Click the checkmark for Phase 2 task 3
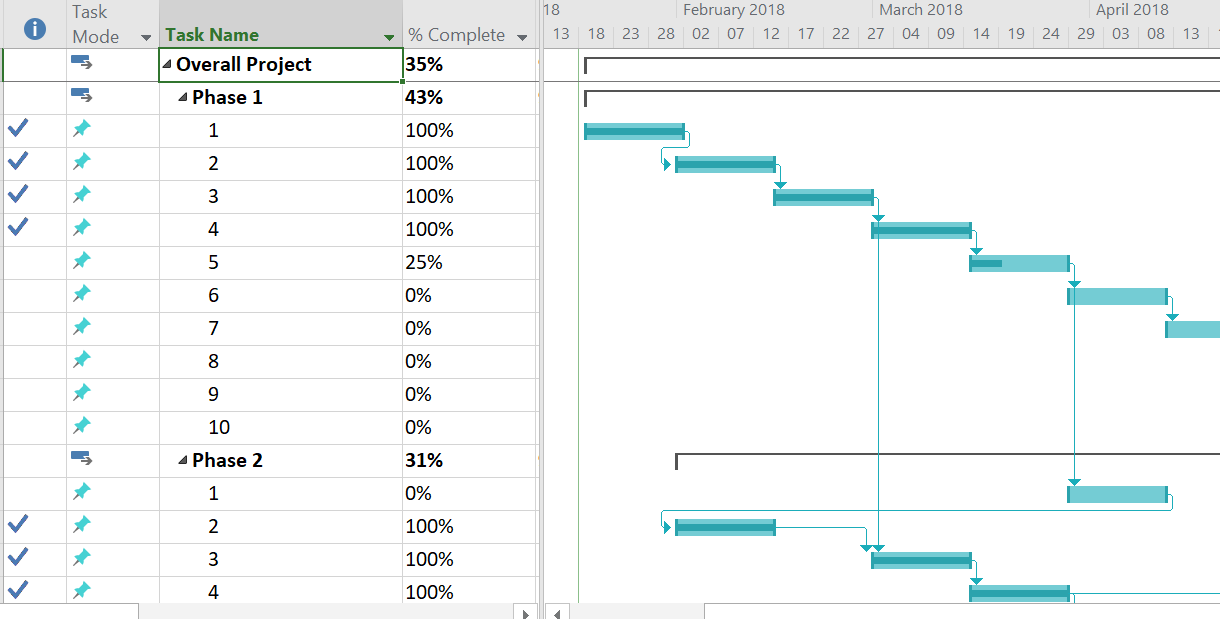Viewport: 1220px width, 619px height. click(x=18, y=558)
